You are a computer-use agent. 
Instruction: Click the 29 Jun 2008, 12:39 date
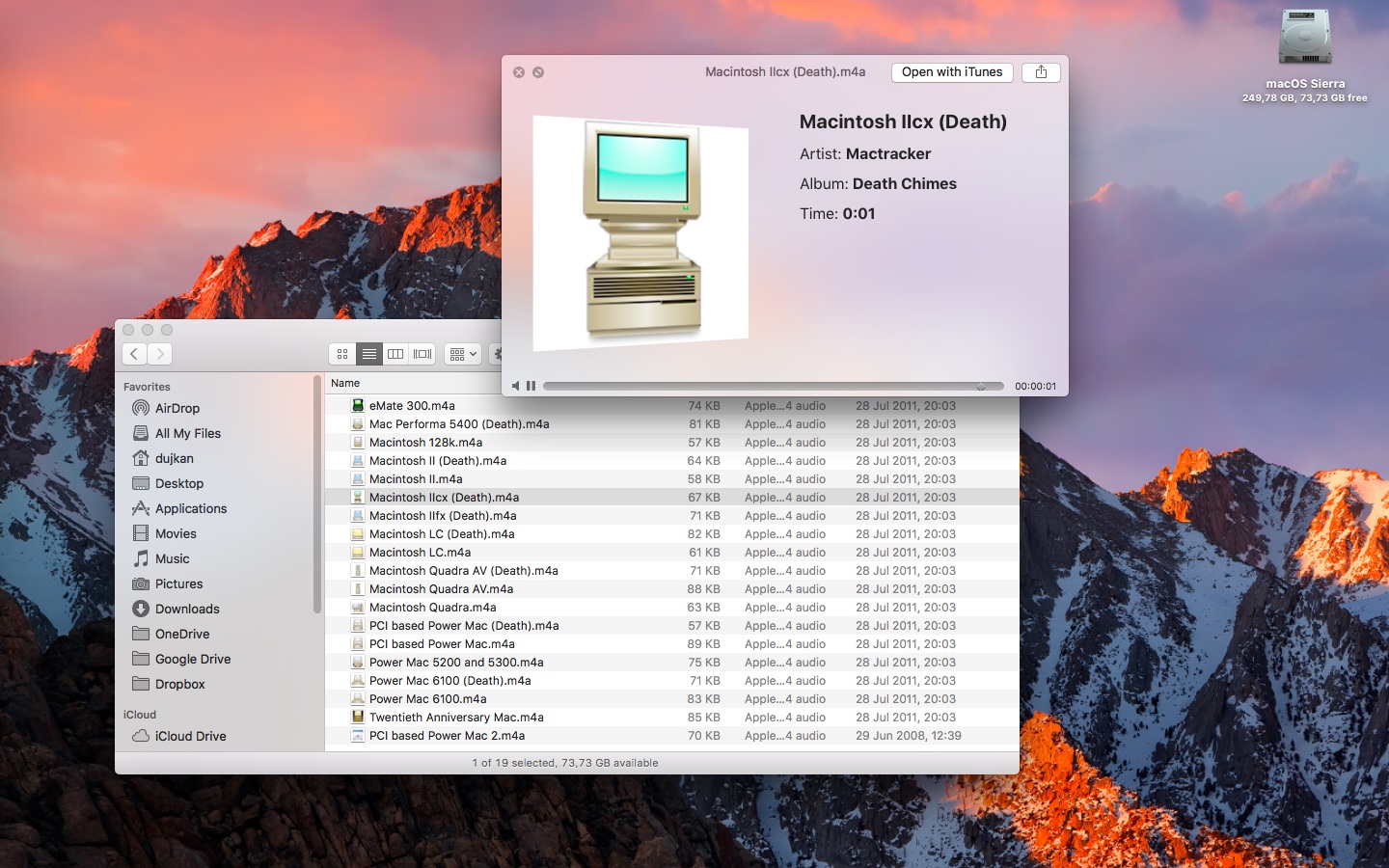(x=909, y=736)
